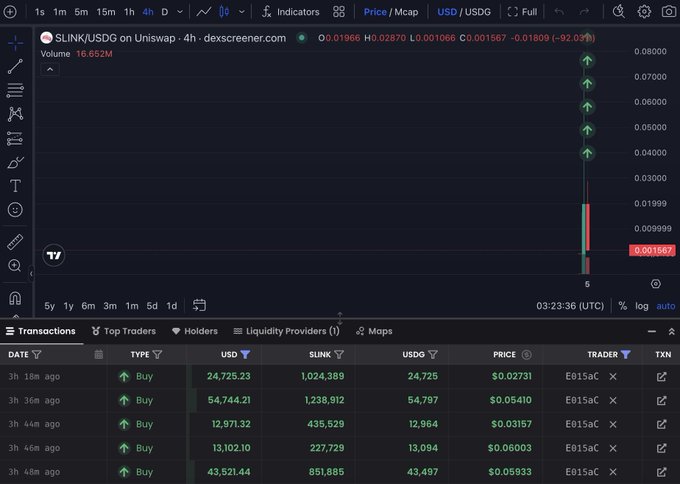This screenshot has width=680, height=484.
Task: Open the Fibonacci retracement lines tool
Action: tap(15, 90)
